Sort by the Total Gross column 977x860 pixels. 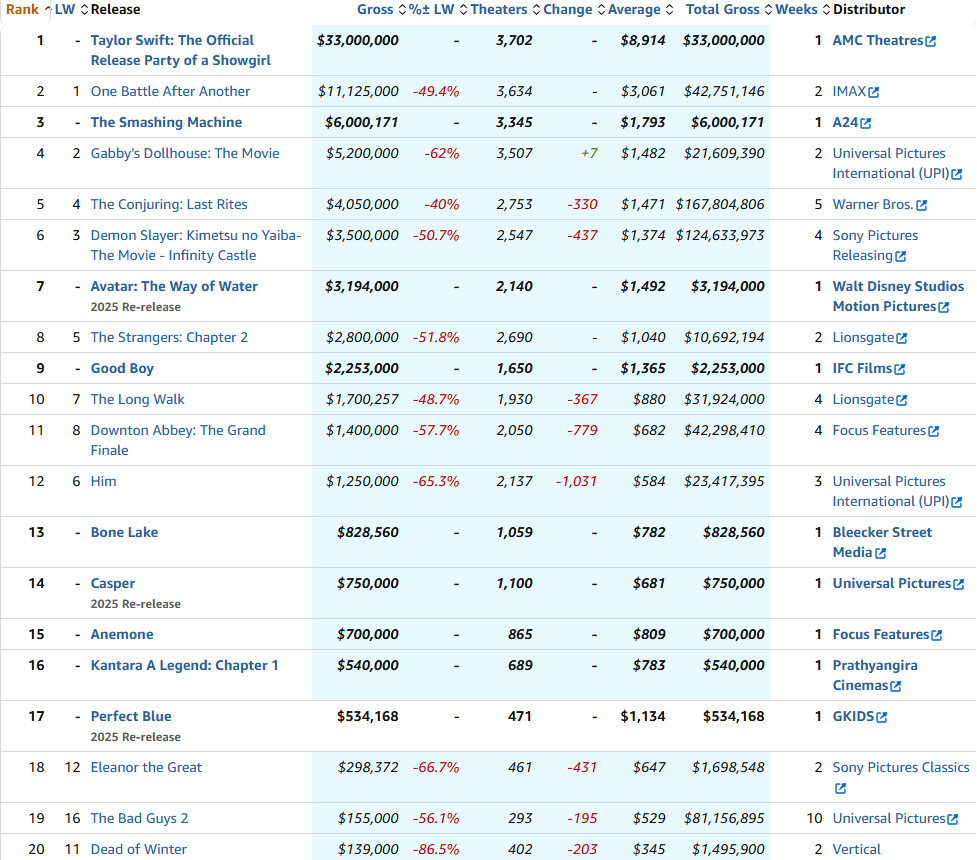click(723, 9)
